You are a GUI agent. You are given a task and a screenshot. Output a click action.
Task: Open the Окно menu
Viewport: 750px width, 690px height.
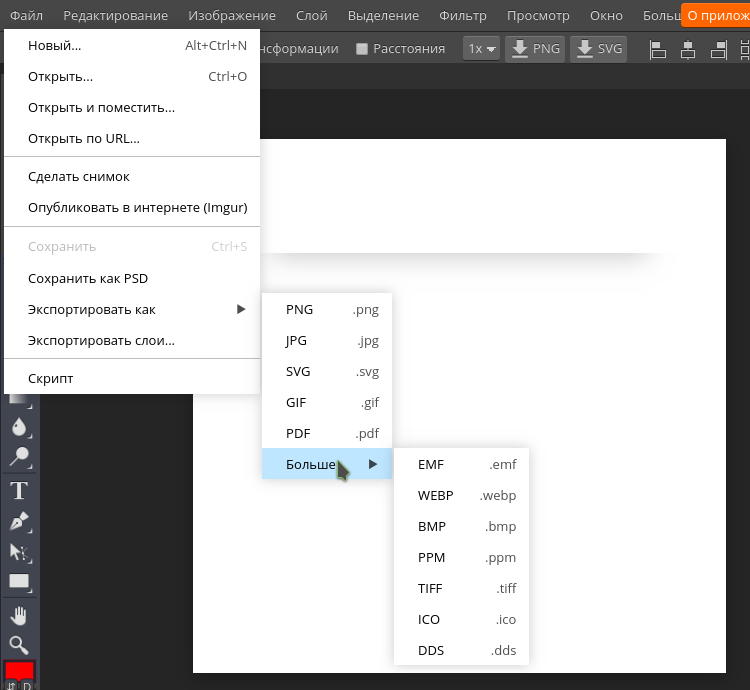606,16
